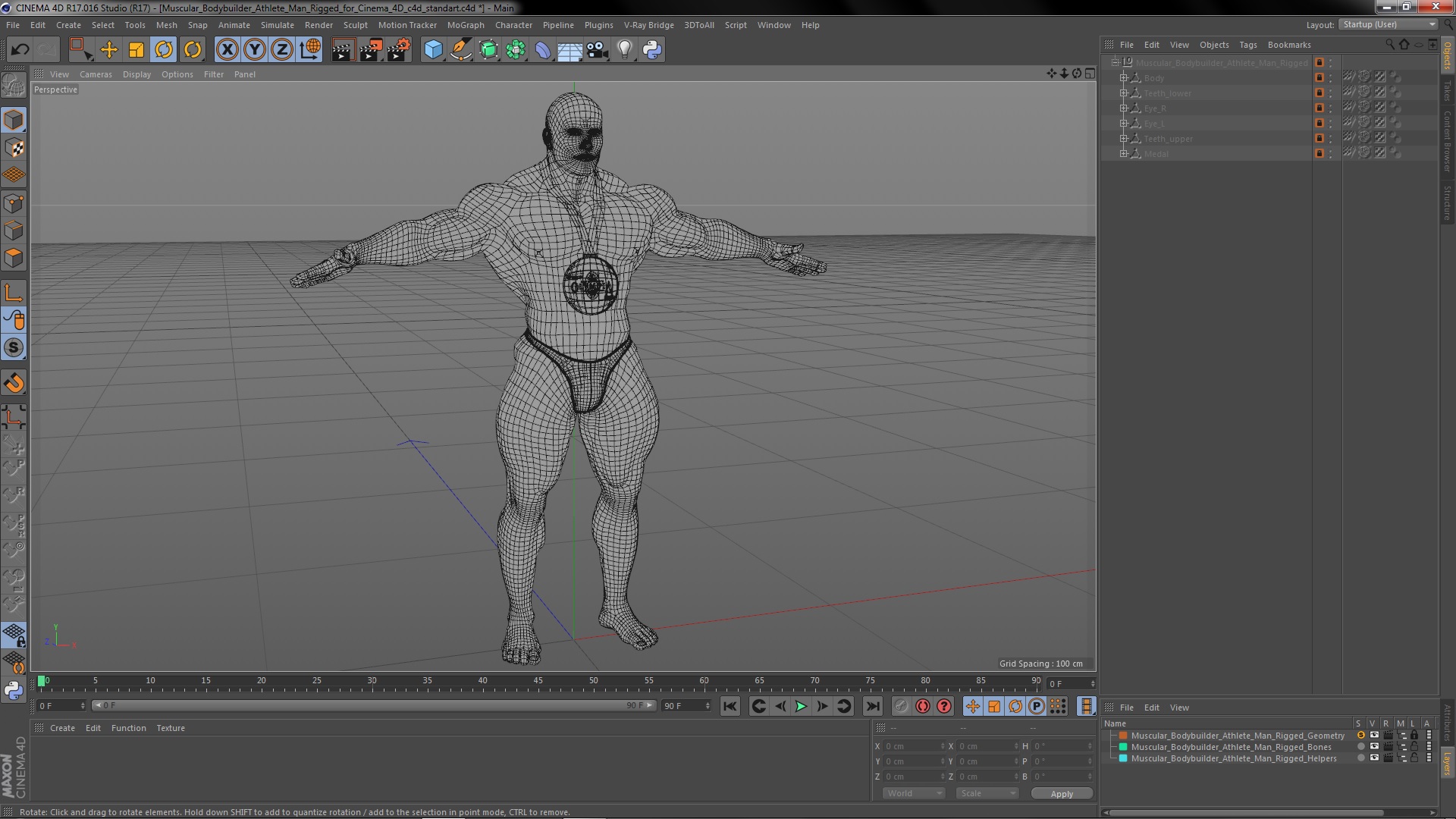Click the timeline preview range slider

click(x=373, y=705)
